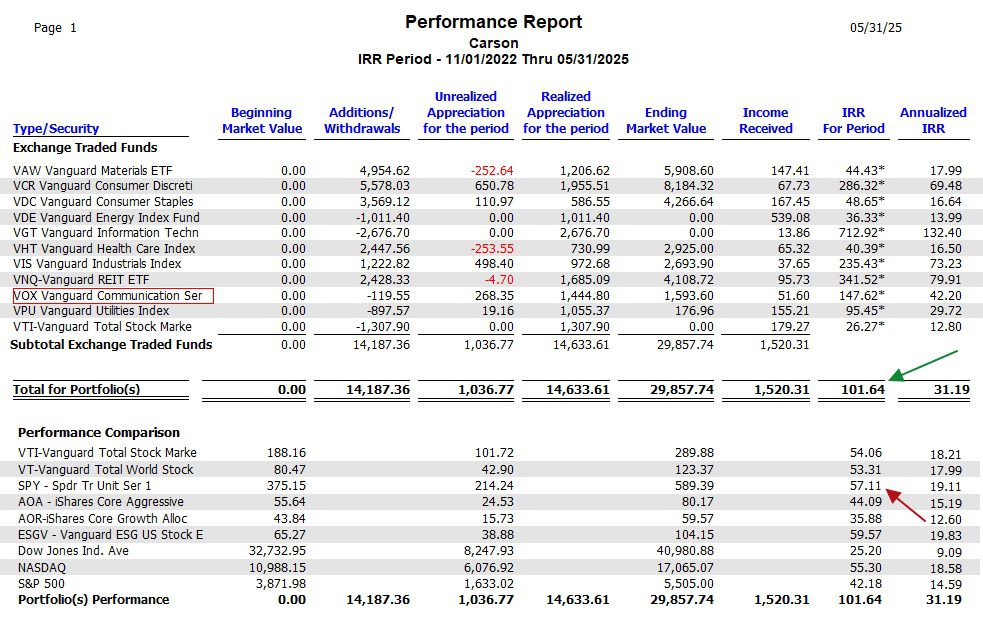Select the VNQ-Vanguard REIT ETF row name
This screenshot has height=617, width=983.
click(81, 280)
